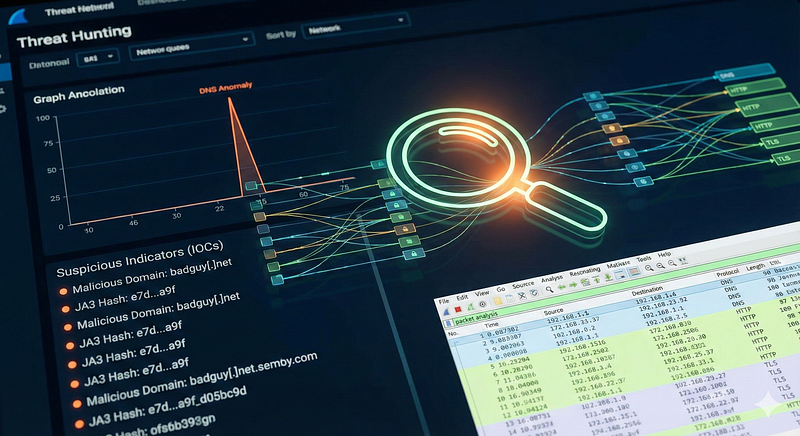The height and width of the screenshot is (436, 800).
Task: Select packet row with time 0.087302
Action: pos(624,302)
